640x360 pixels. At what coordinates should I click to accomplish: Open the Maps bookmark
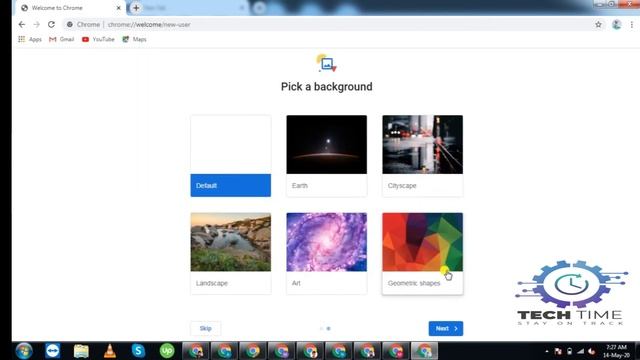click(134, 39)
